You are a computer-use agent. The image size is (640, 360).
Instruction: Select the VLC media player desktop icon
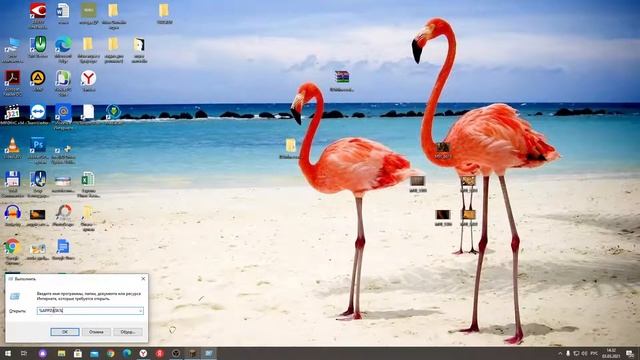[13, 148]
